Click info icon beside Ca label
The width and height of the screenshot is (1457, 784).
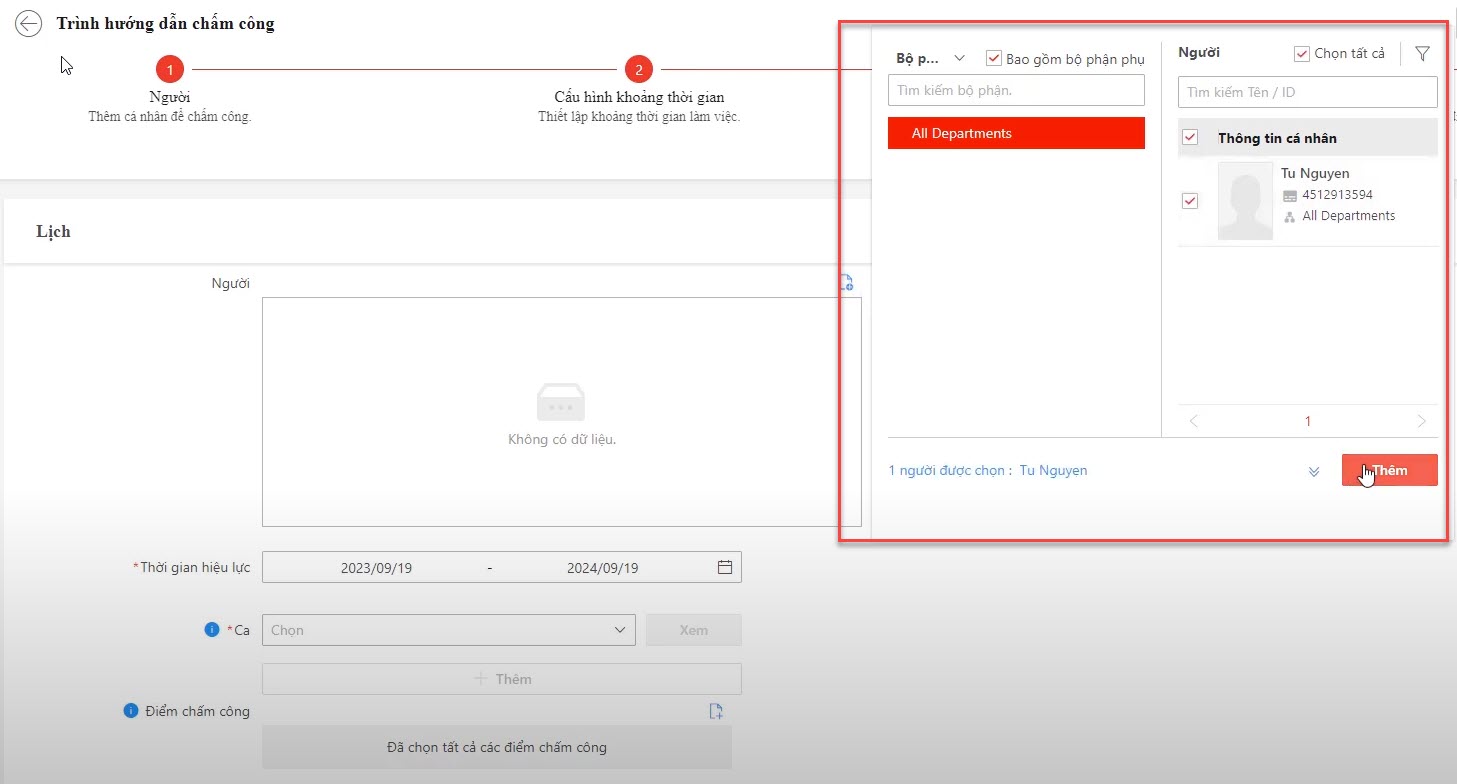tap(211, 629)
